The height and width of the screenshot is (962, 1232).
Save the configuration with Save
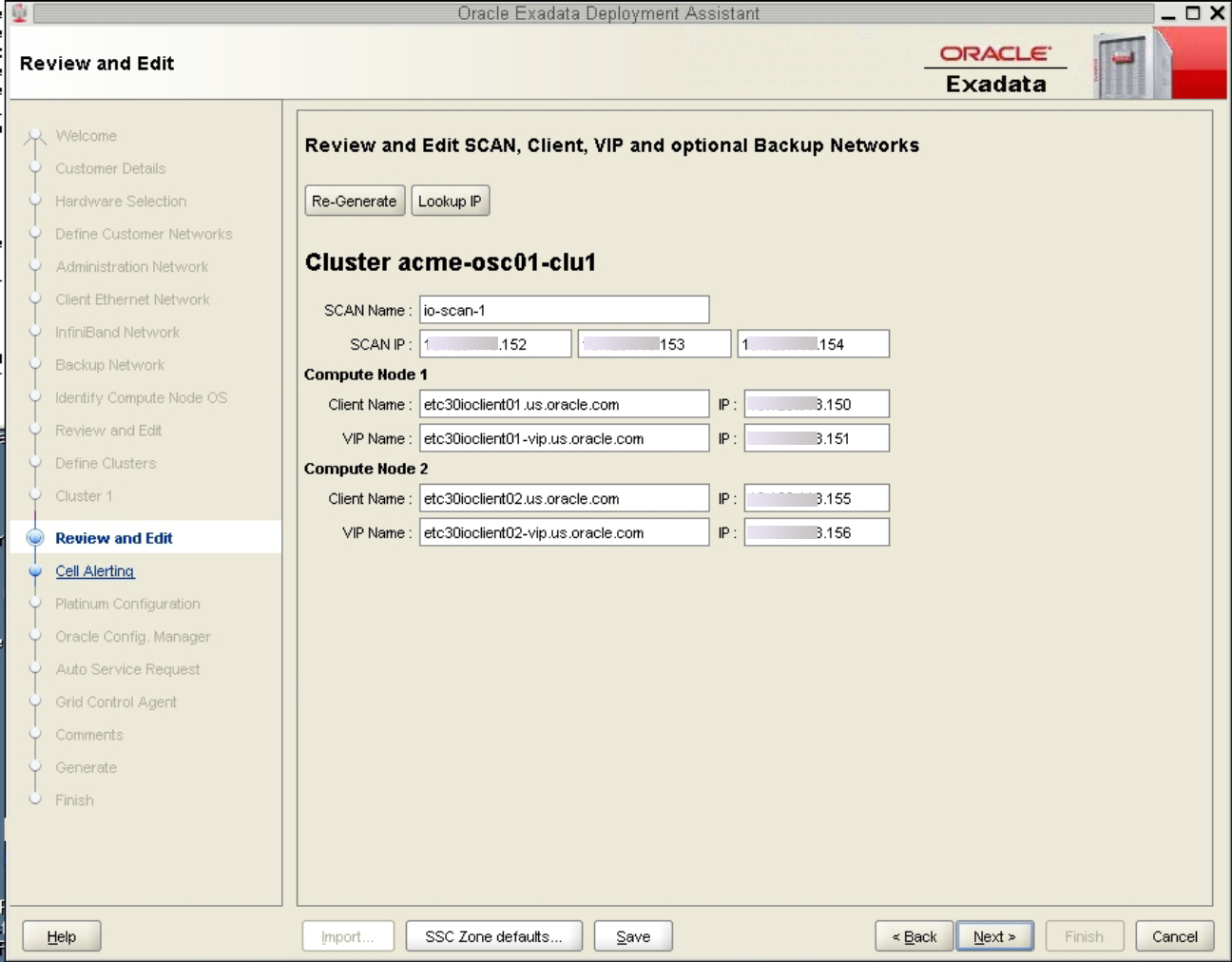click(x=633, y=936)
